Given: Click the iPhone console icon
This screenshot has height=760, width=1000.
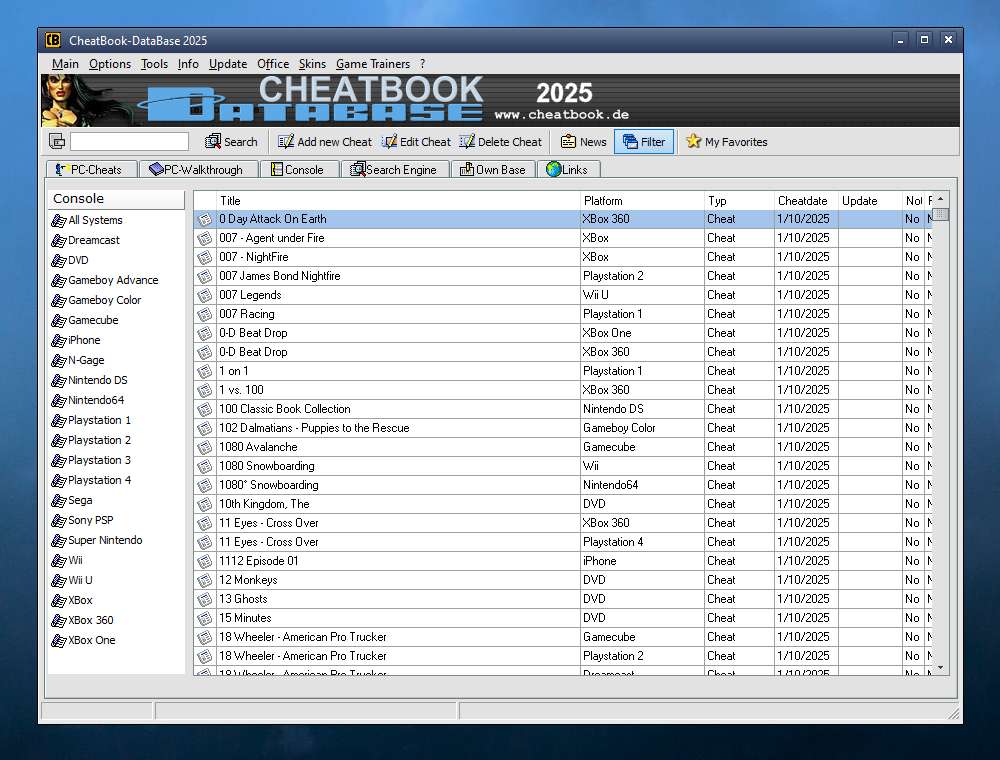Looking at the screenshot, I should coord(59,340).
